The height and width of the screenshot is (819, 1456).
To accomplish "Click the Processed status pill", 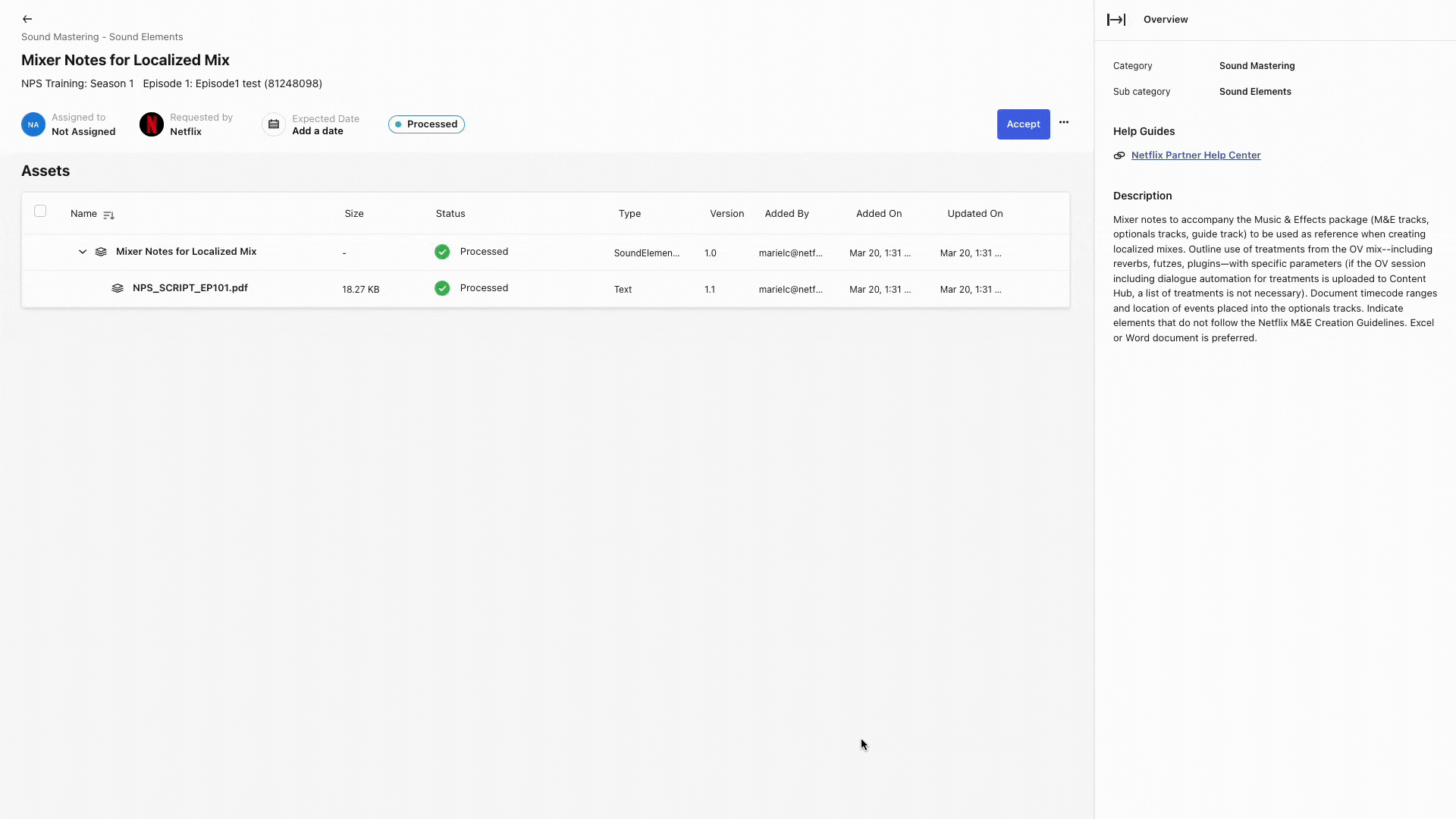I will click(x=426, y=124).
